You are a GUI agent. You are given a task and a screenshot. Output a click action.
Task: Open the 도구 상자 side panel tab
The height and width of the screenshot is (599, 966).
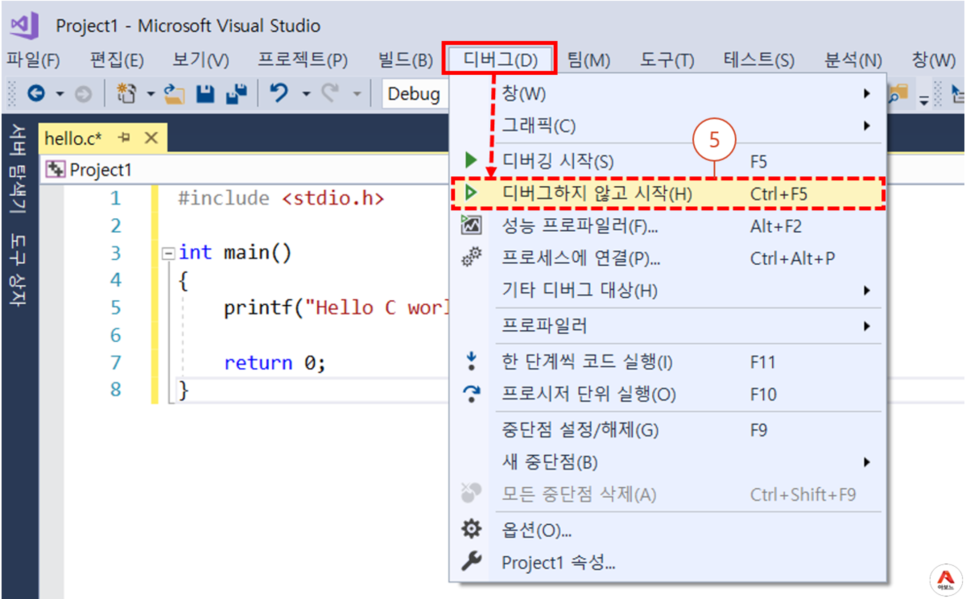tap(18, 270)
